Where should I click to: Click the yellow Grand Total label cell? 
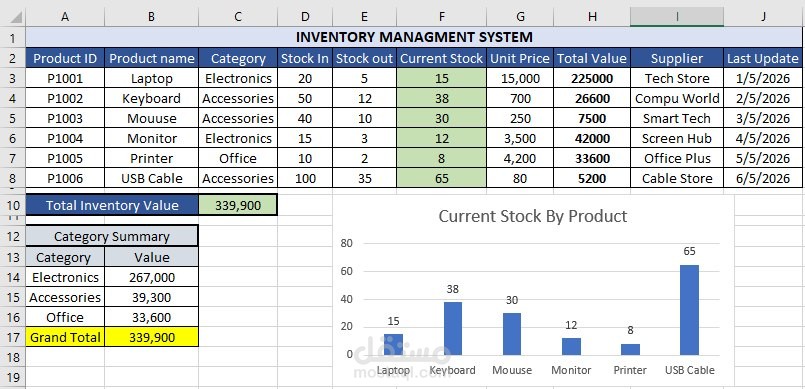[65, 337]
